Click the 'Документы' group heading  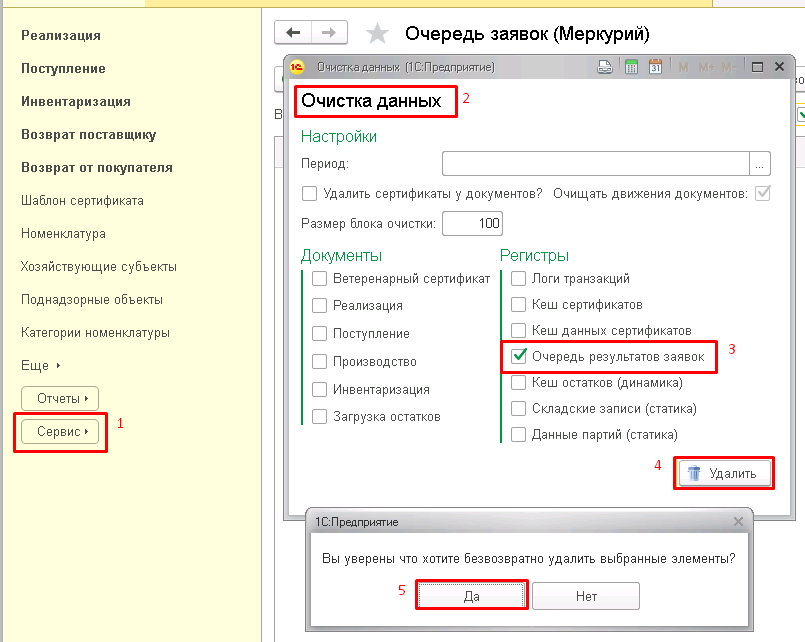pyautogui.click(x=341, y=255)
